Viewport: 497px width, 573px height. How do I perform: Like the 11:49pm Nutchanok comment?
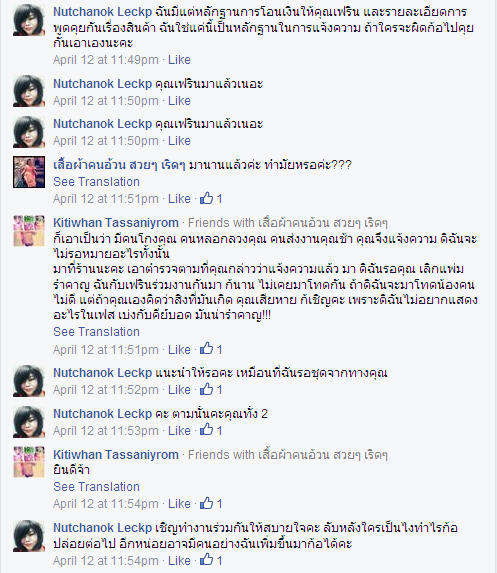tap(179, 60)
